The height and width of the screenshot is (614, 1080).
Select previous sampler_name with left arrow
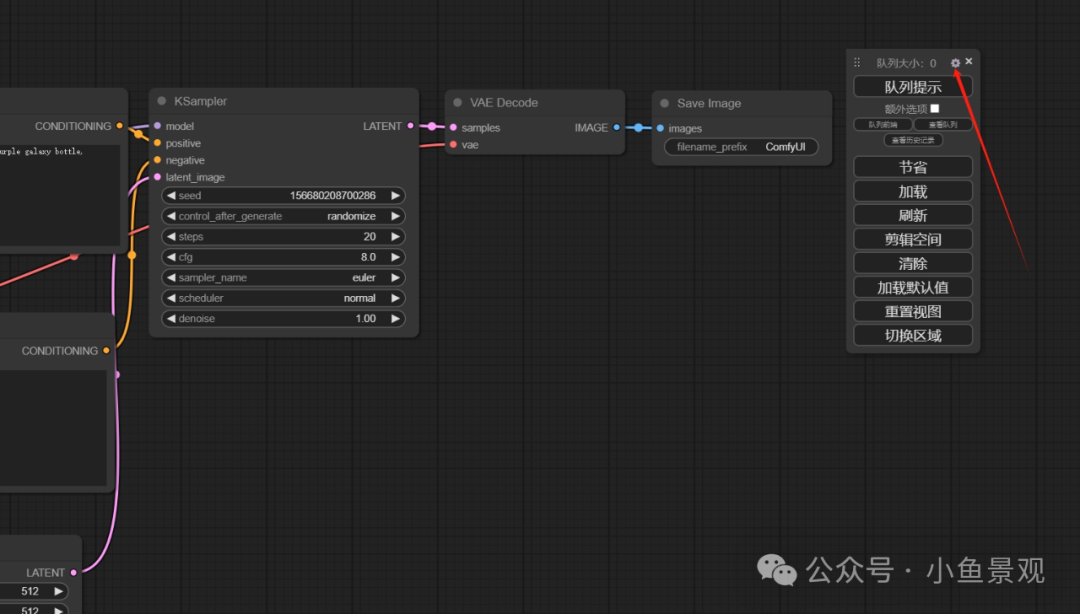coord(171,278)
